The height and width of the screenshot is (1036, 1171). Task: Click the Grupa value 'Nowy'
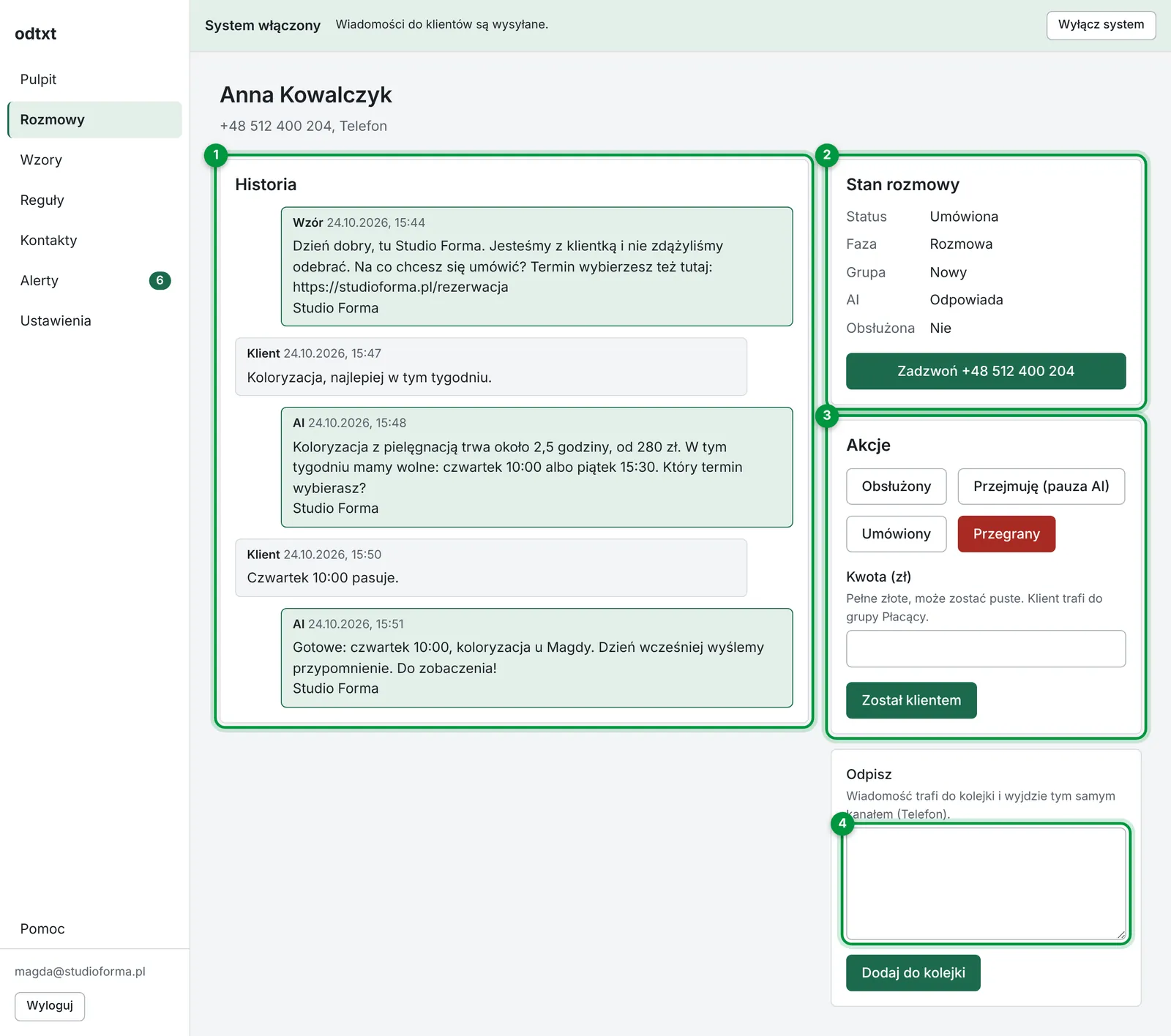click(x=948, y=272)
